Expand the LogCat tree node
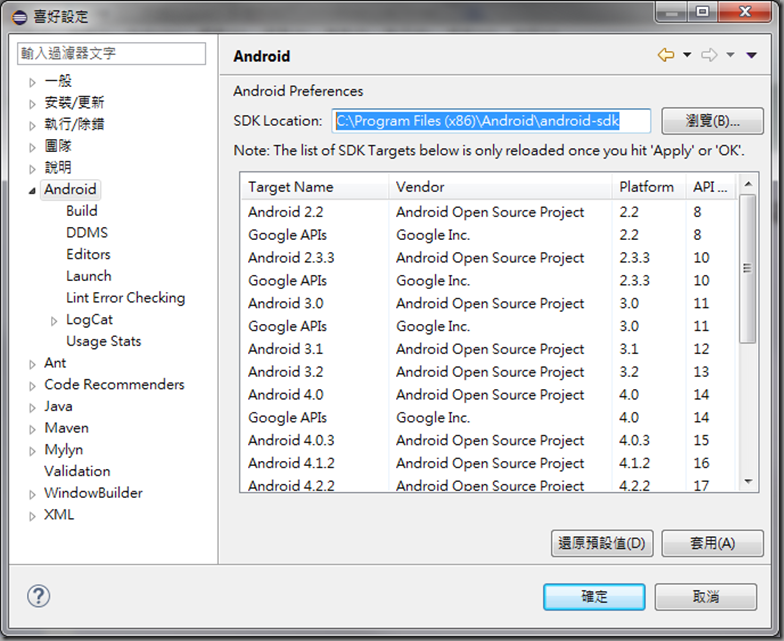 [54, 321]
